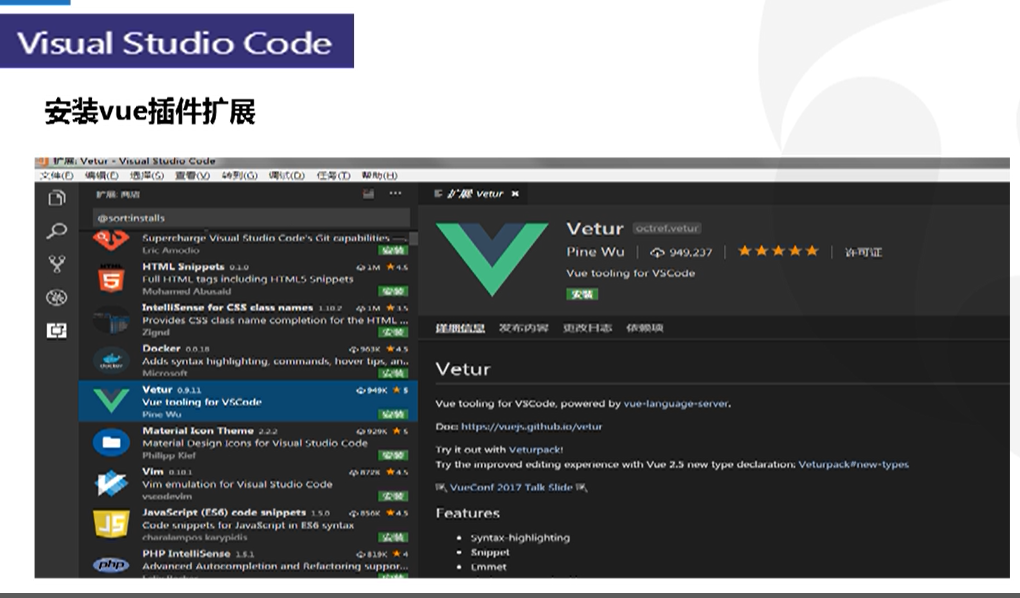The image size is (1020, 598).
Task: Click the JS code snippets icon
Action: coord(111,524)
